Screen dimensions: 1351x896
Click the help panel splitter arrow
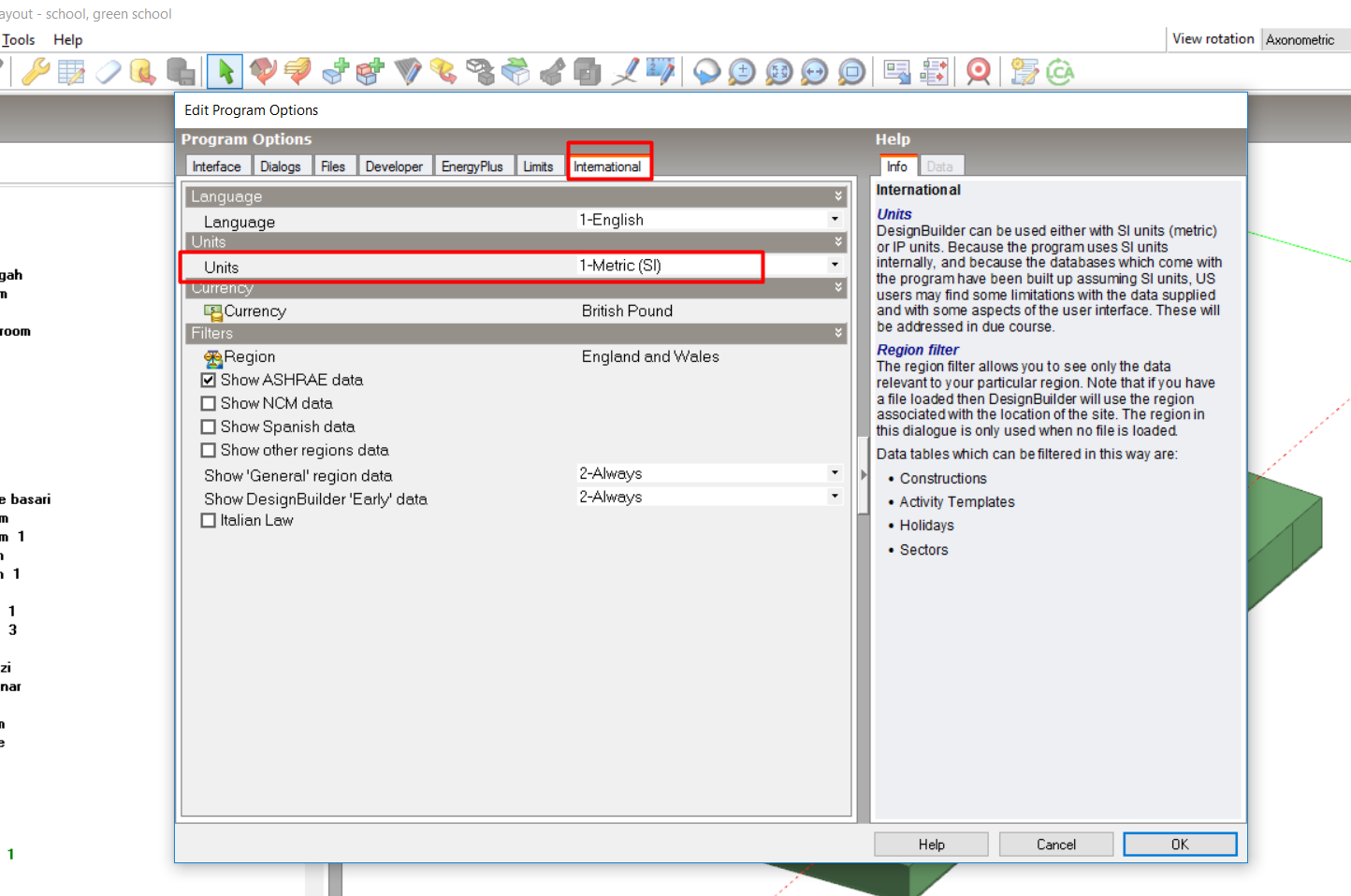click(x=864, y=475)
